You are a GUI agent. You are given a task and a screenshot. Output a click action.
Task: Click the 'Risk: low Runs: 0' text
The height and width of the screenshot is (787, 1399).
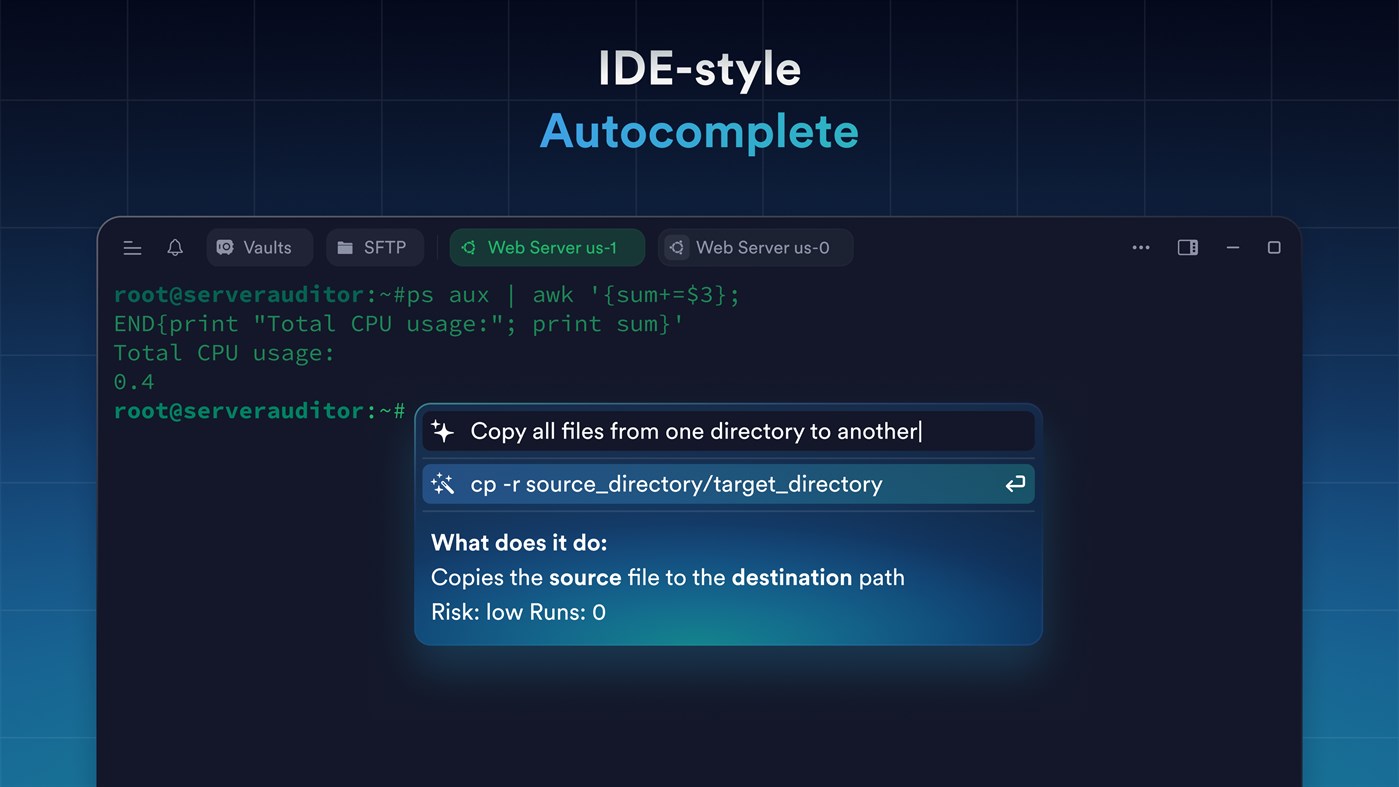[x=518, y=612]
